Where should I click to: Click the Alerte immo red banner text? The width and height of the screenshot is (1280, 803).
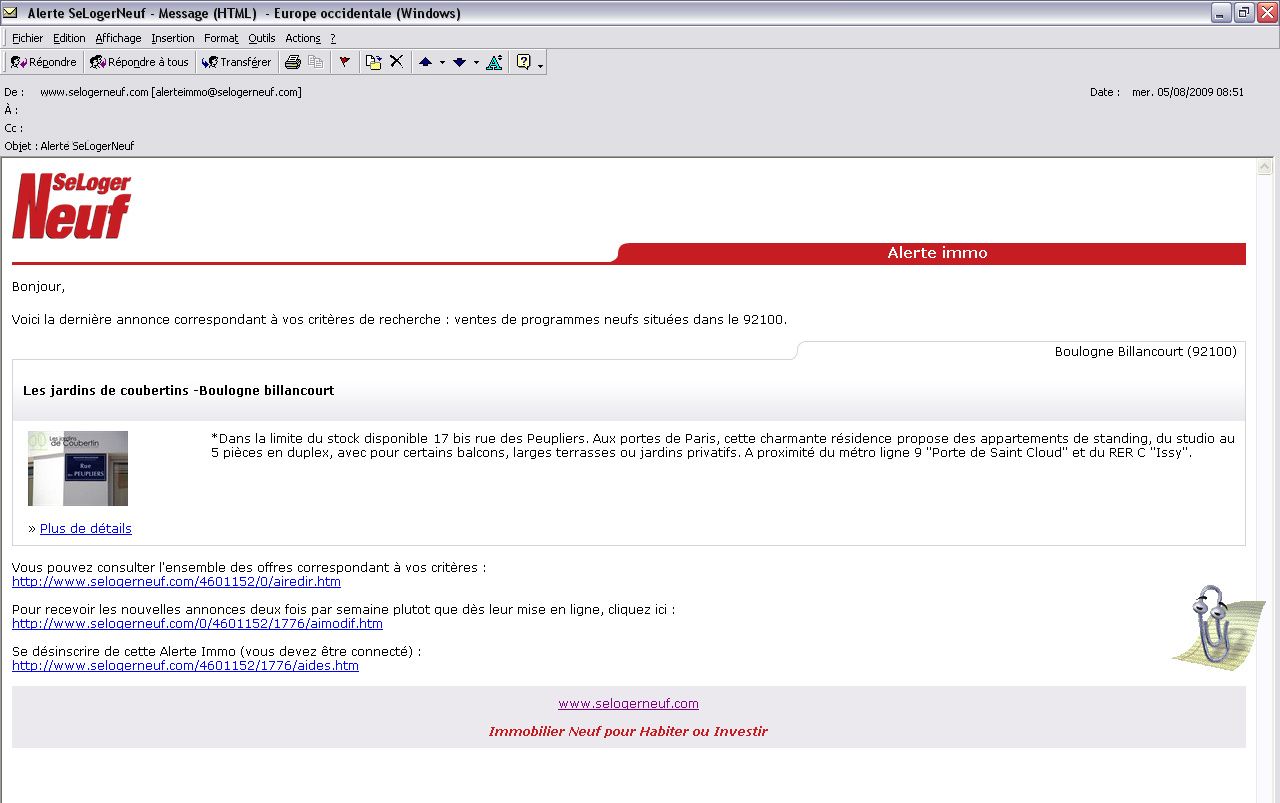937,253
